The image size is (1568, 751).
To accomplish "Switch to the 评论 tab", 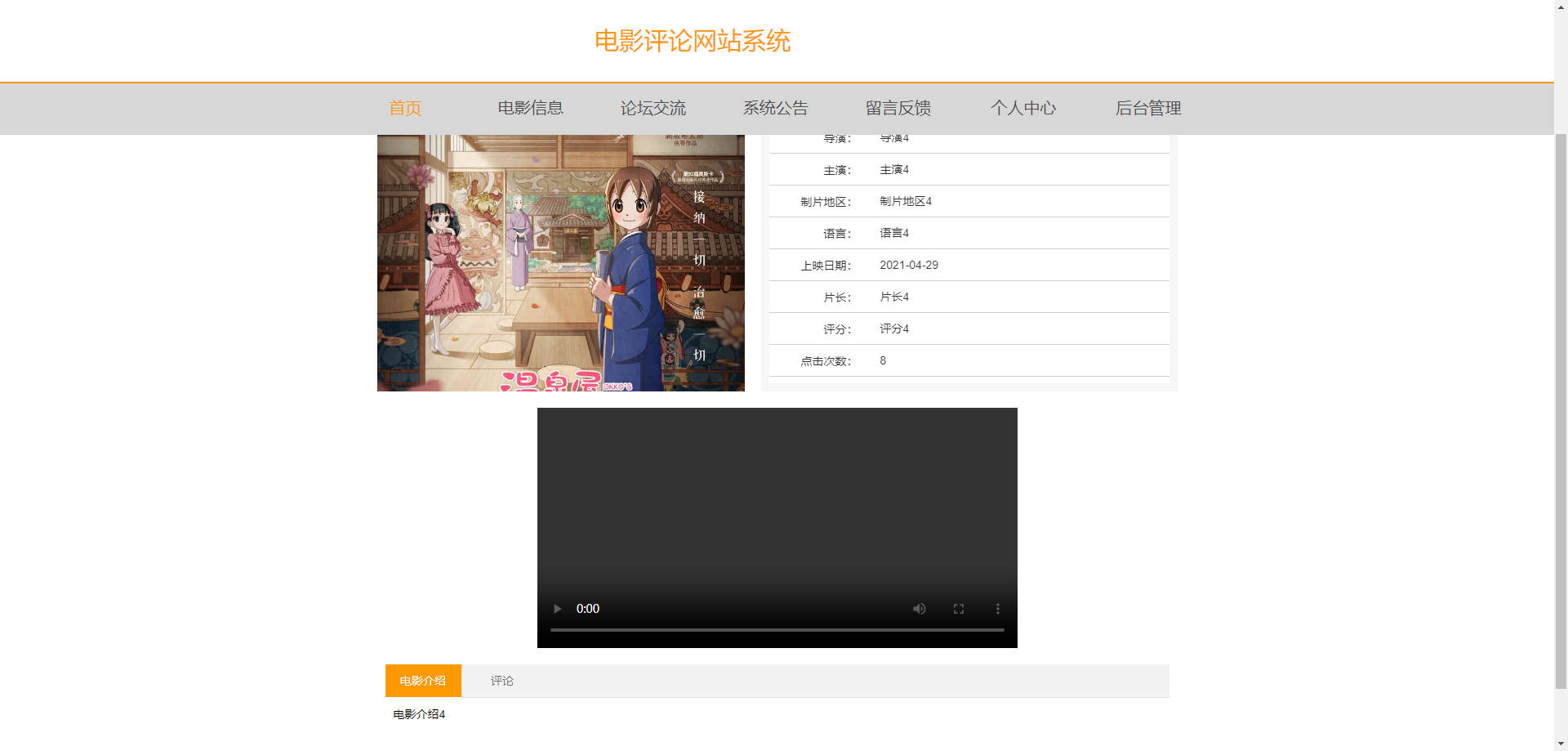I will (502, 681).
